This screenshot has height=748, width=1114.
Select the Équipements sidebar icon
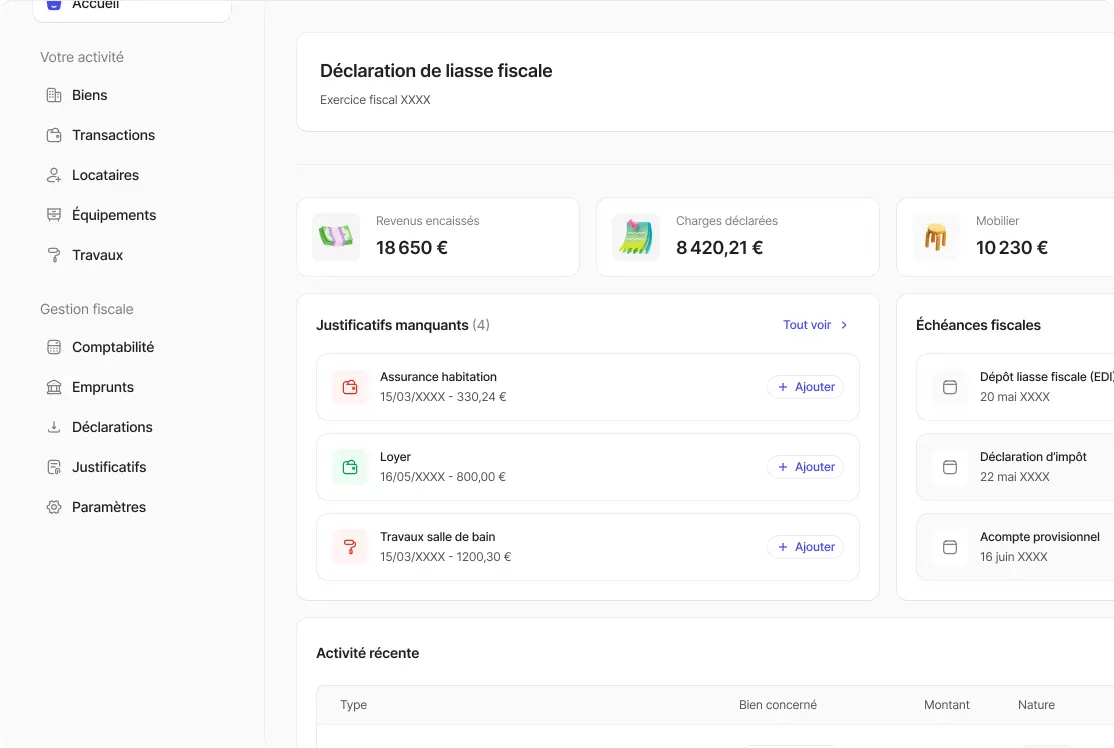click(x=53, y=214)
